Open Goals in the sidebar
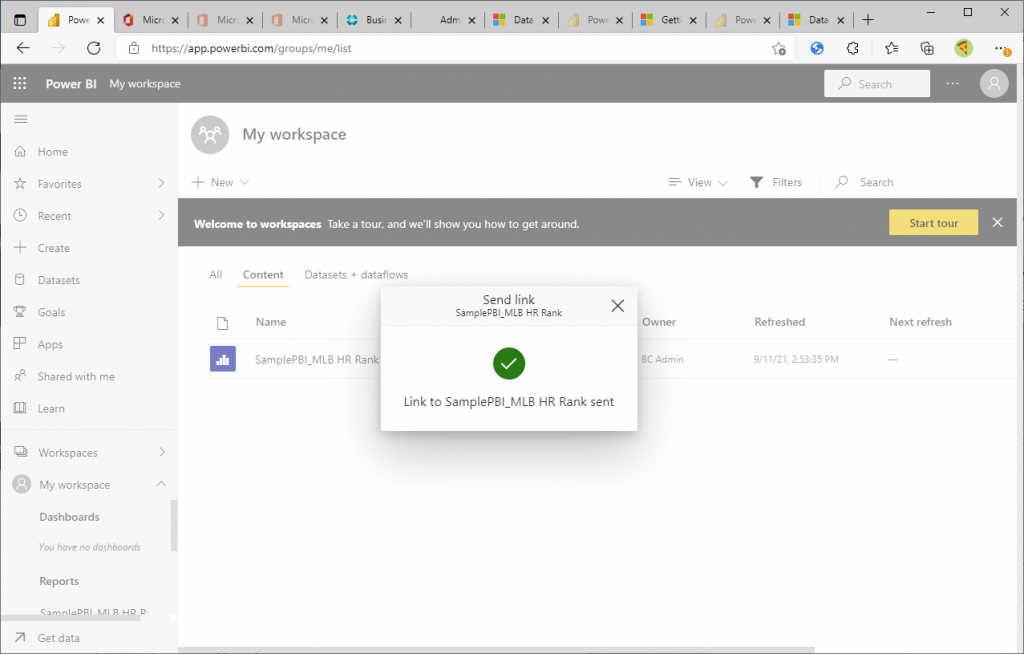 pos(51,312)
